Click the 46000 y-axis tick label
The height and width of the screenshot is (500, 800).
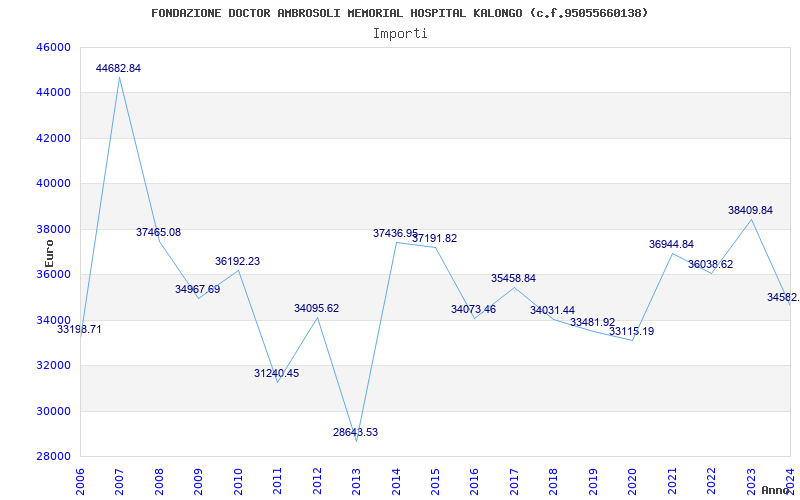coord(53,47)
